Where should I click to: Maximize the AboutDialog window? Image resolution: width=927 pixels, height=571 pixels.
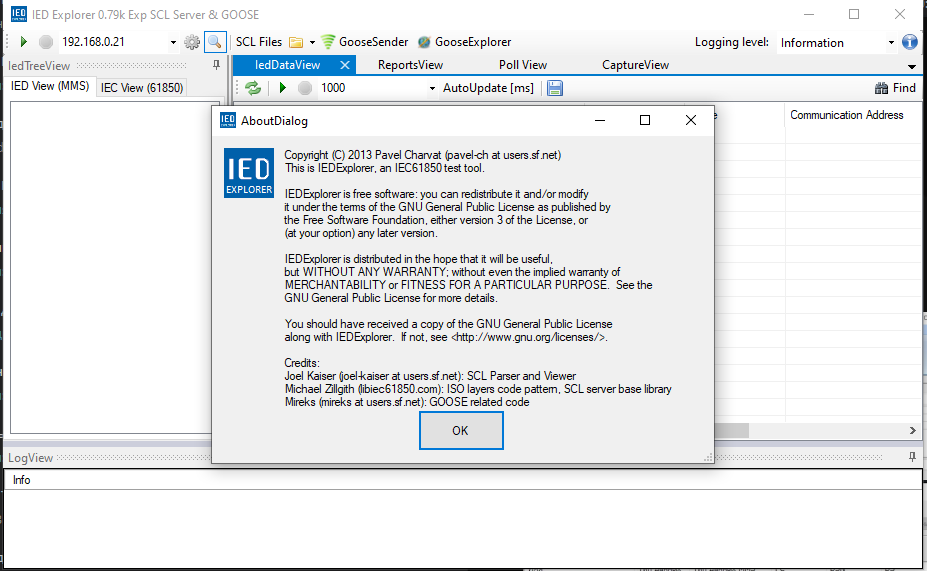[645, 121]
